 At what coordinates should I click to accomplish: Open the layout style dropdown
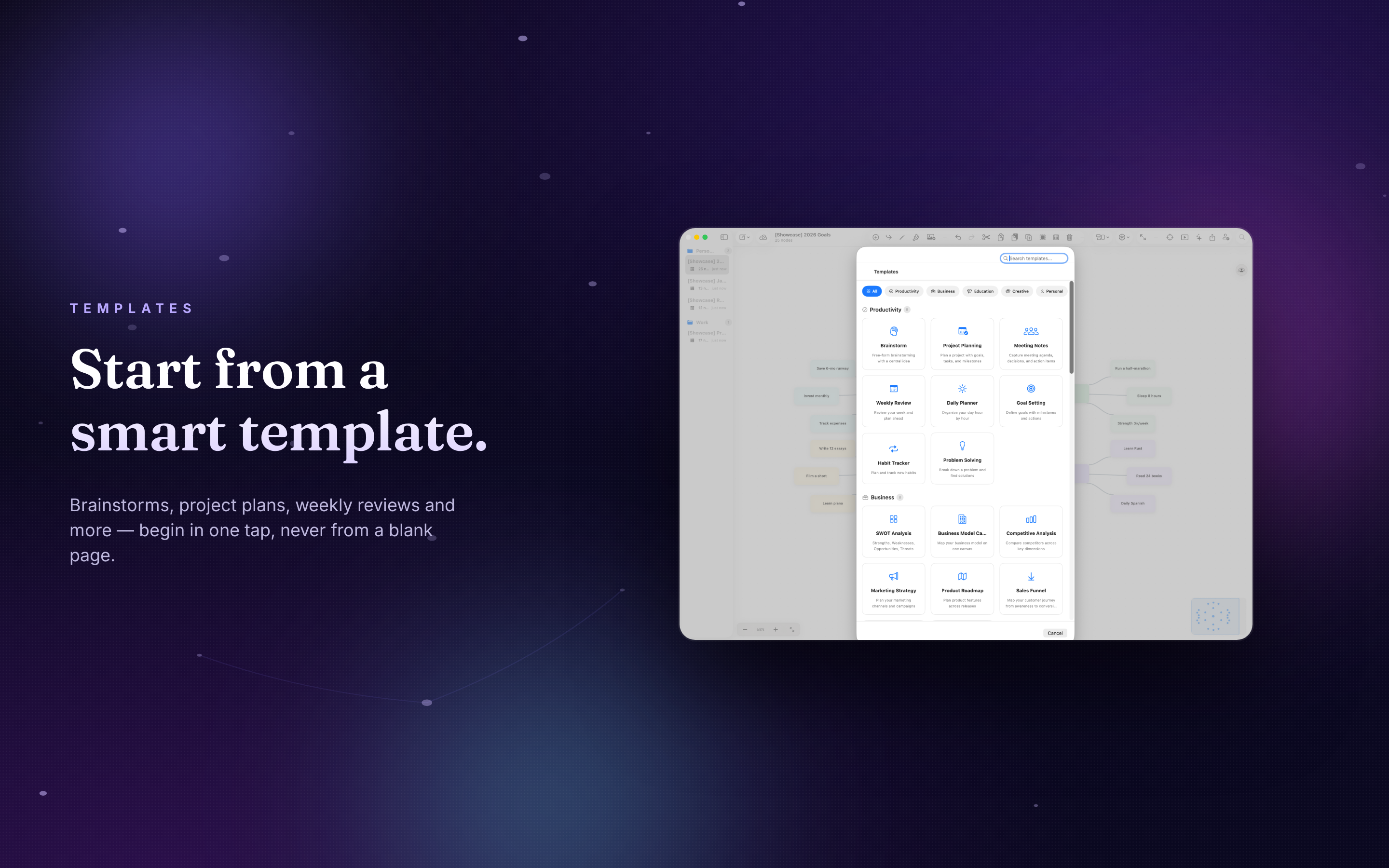1102,237
